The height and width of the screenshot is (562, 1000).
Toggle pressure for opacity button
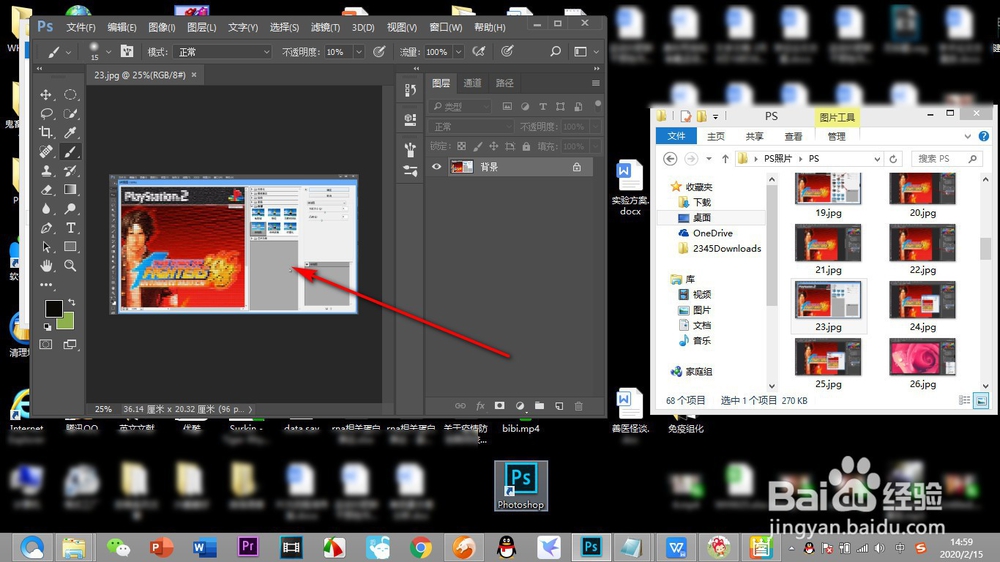(x=379, y=51)
